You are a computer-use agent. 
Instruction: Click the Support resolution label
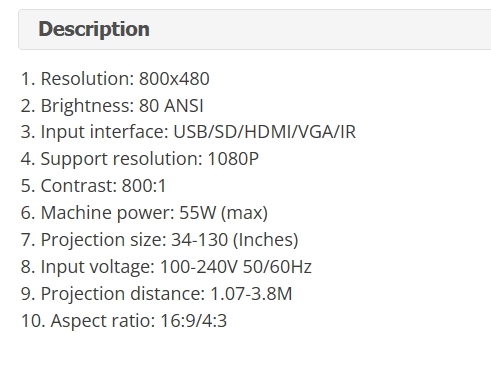(x=122, y=159)
